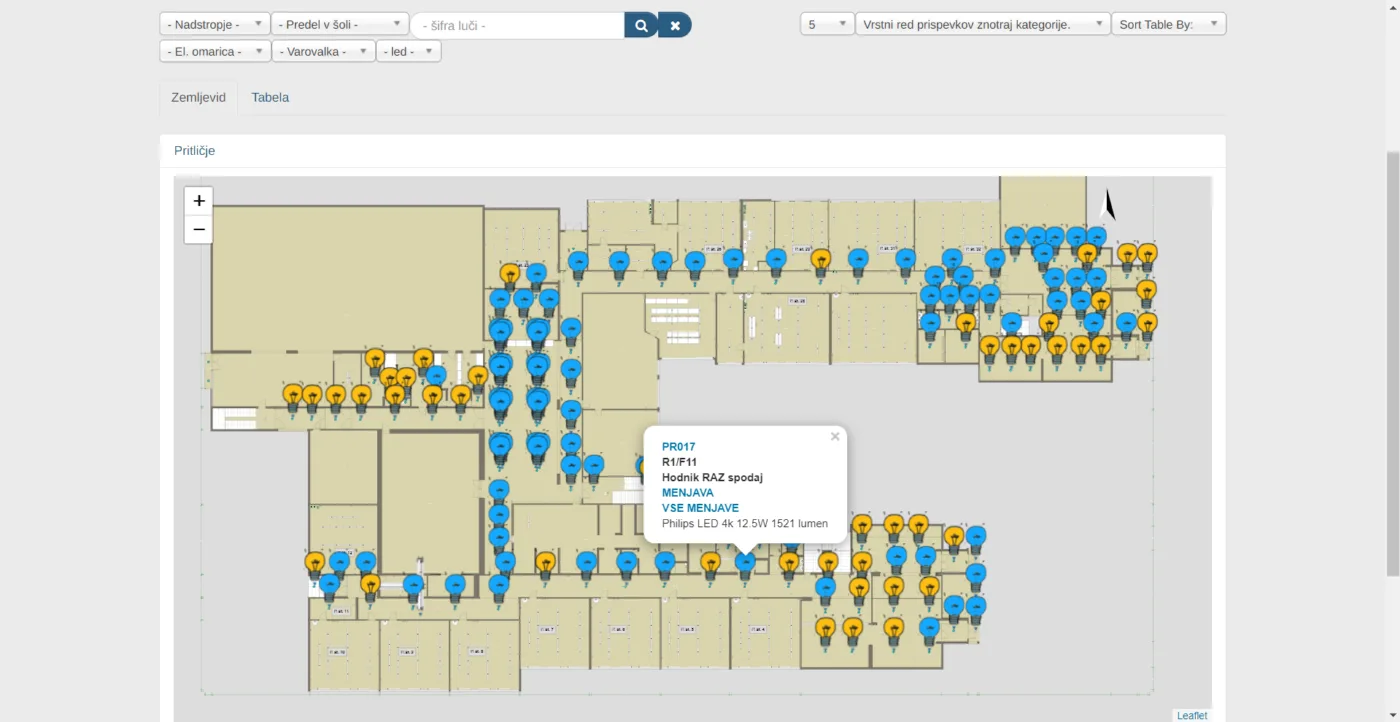Zoom in on the map

pos(199,201)
